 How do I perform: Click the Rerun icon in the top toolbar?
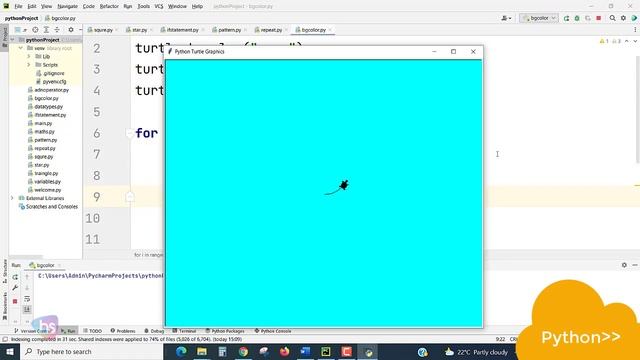pos(566,18)
